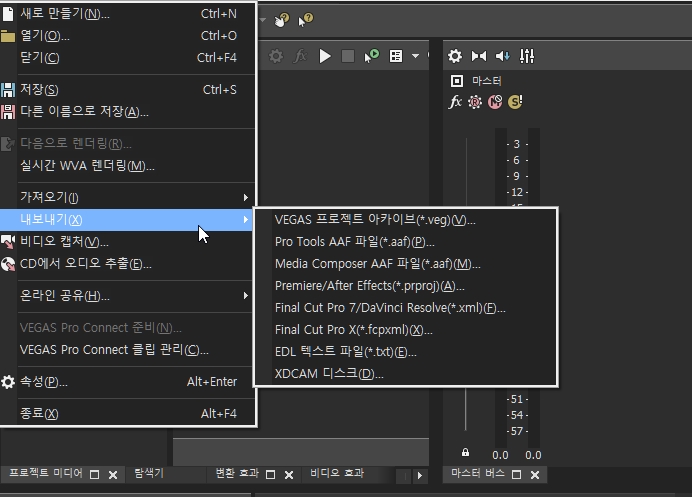692x497 pixels.
Task: Close the 프로젝트 미디어 panel
Action: coord(113,475)
